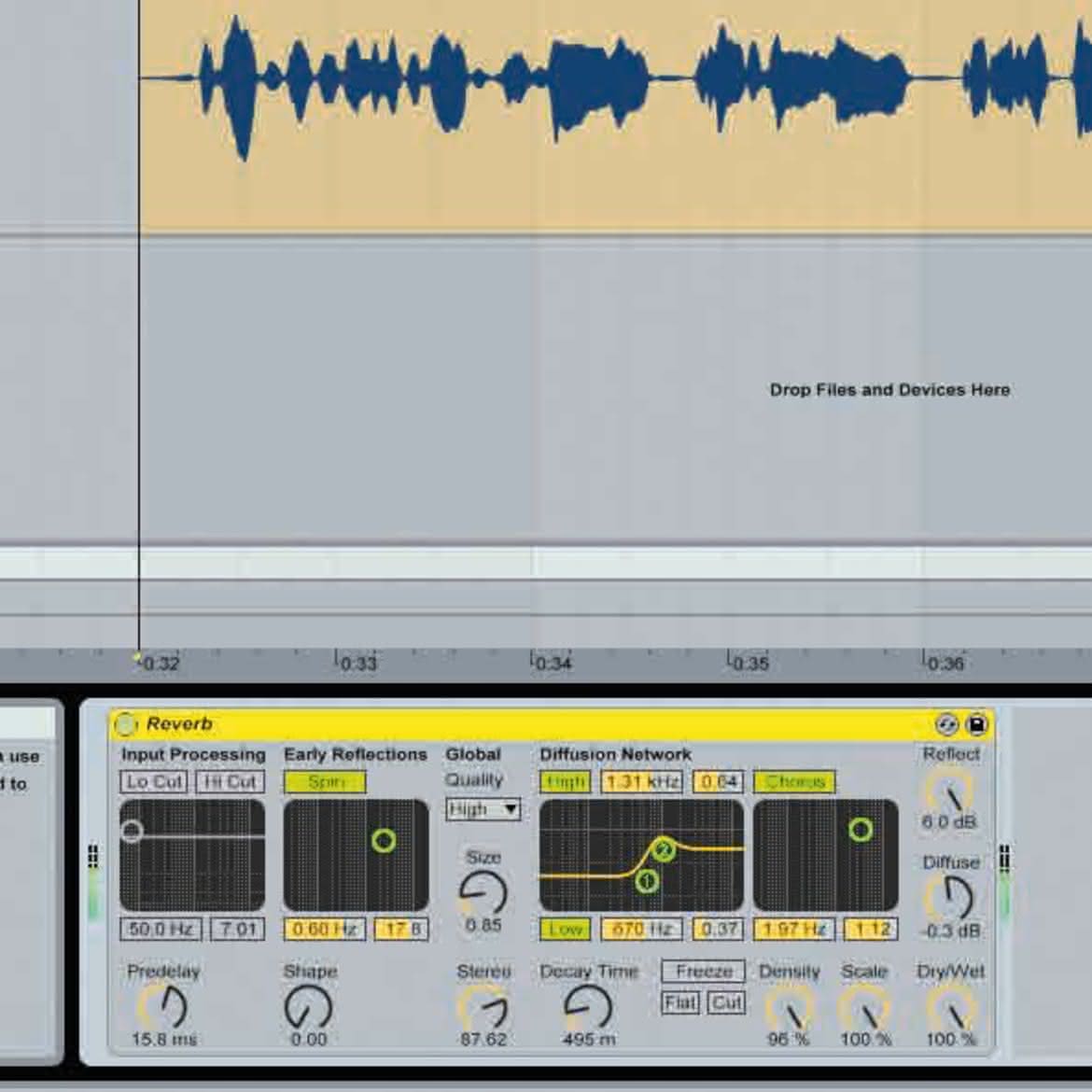Select the Spin XY circle handle
The height and width of the screenshot is (1092, 1092).
384,841
